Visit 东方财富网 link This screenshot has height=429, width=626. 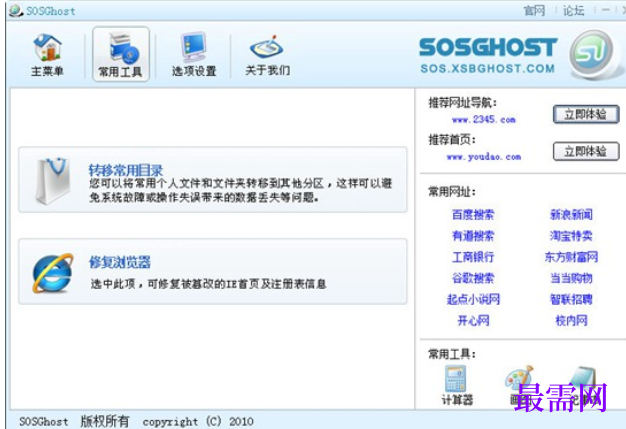[571, 257]
